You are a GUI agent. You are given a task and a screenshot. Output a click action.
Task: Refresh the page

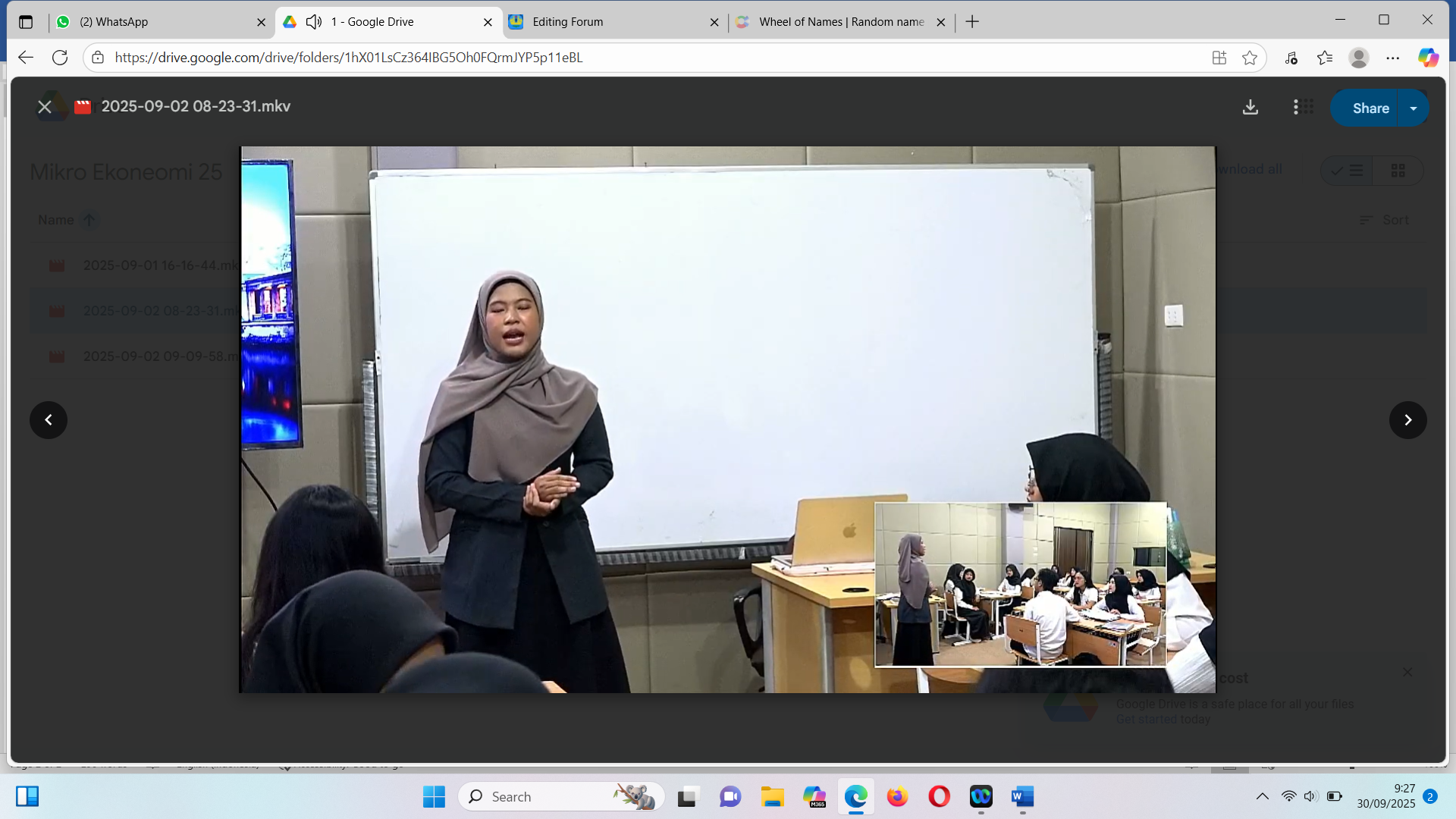pos(60,58)
